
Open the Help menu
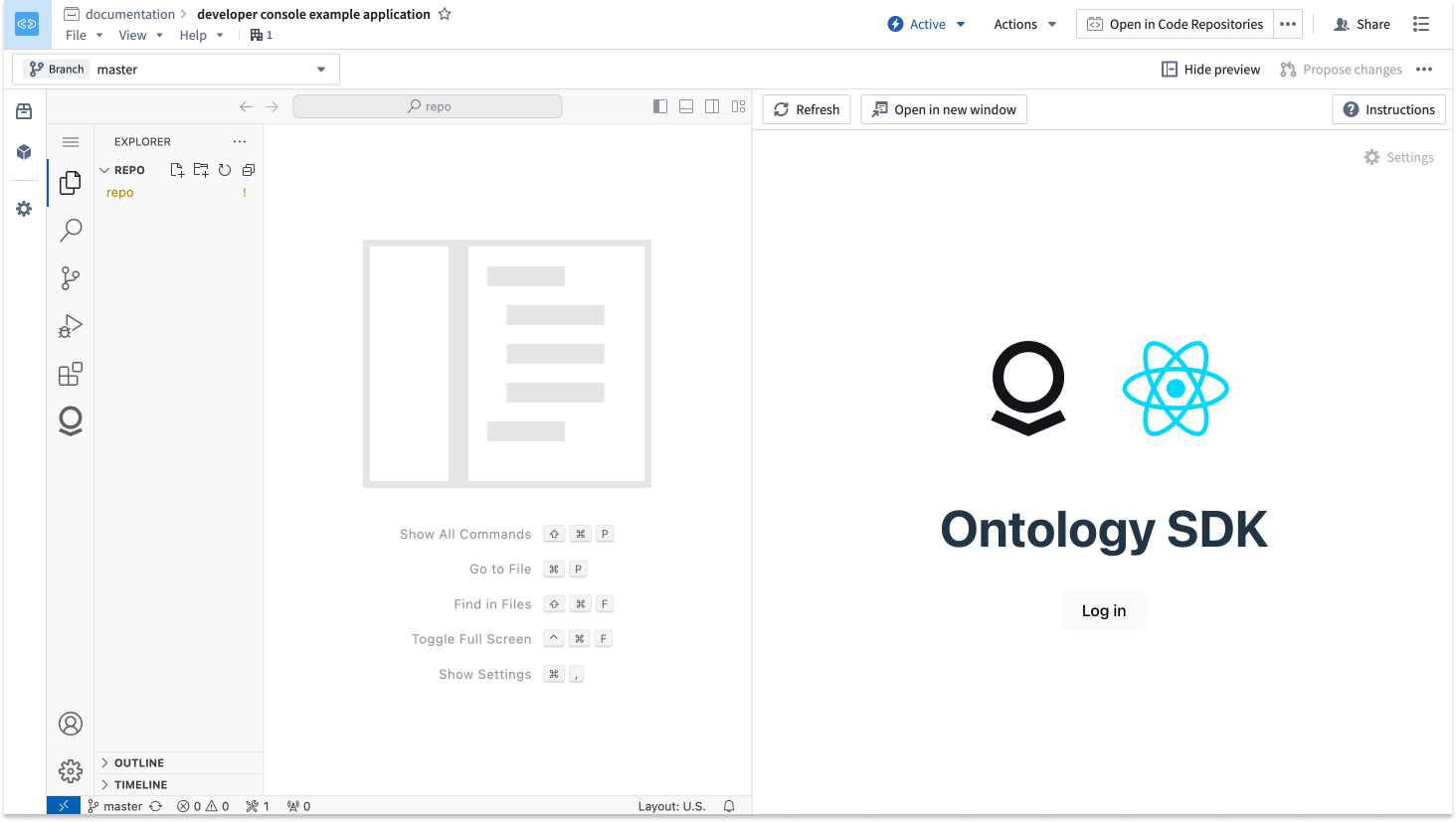[201, 35]
